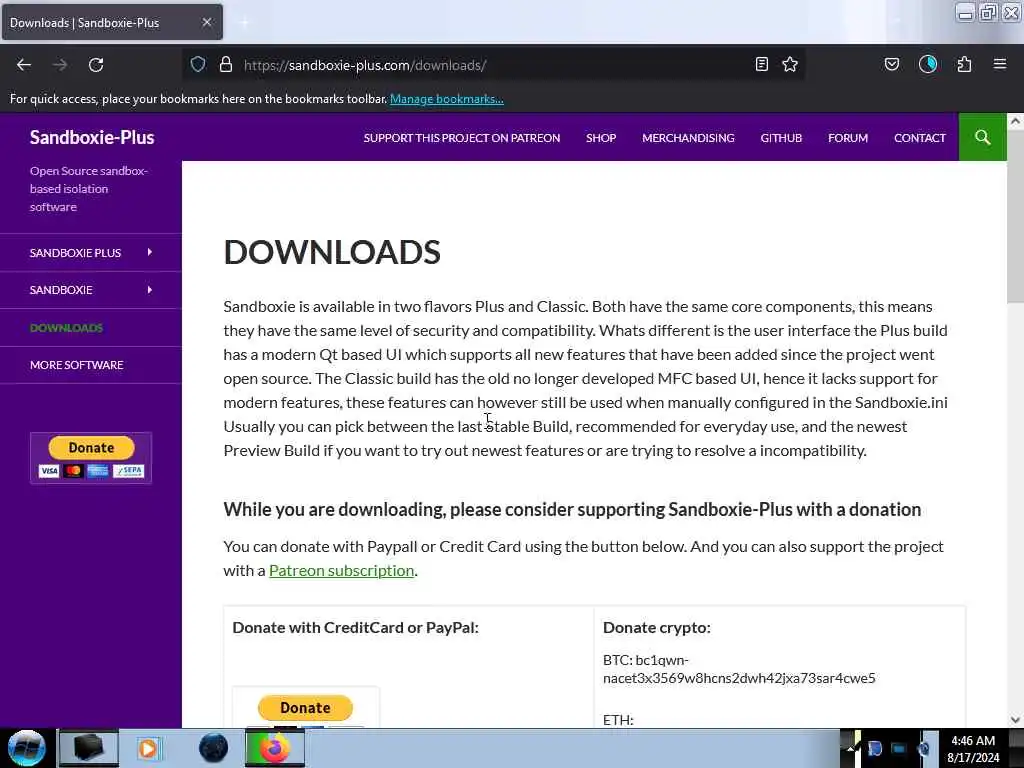Open the media player taskbar icon
This screenshot has height=768, width=1024.
(x=148, y=748)
